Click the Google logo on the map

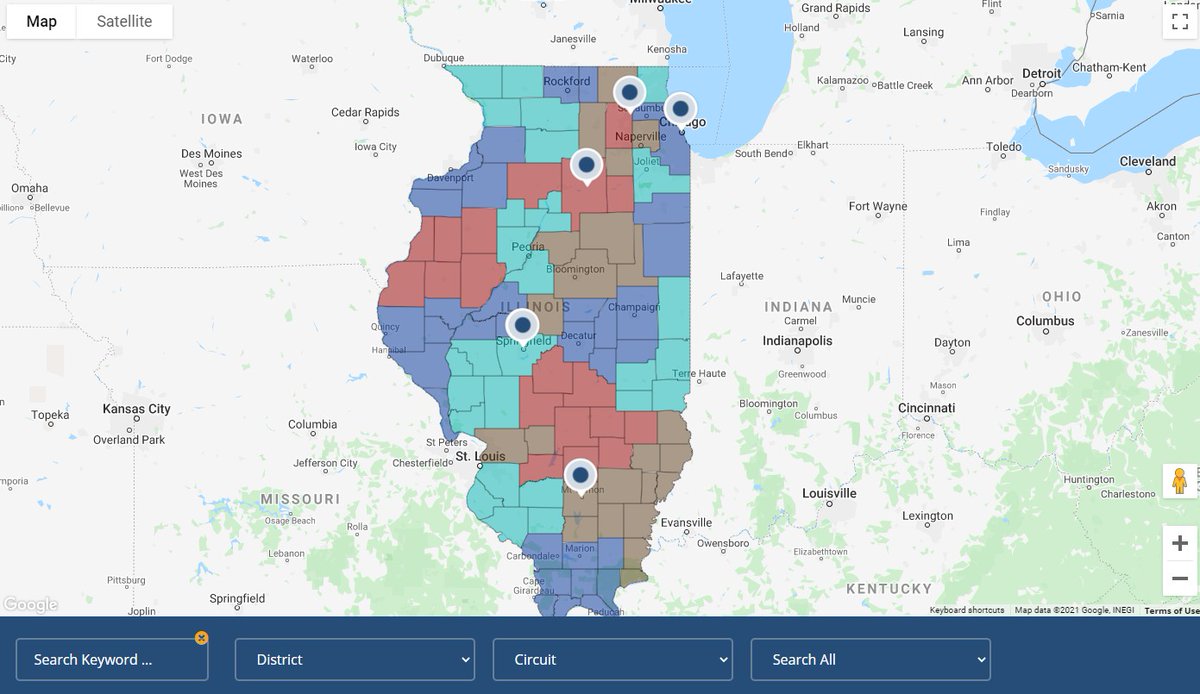coord(30,604)
